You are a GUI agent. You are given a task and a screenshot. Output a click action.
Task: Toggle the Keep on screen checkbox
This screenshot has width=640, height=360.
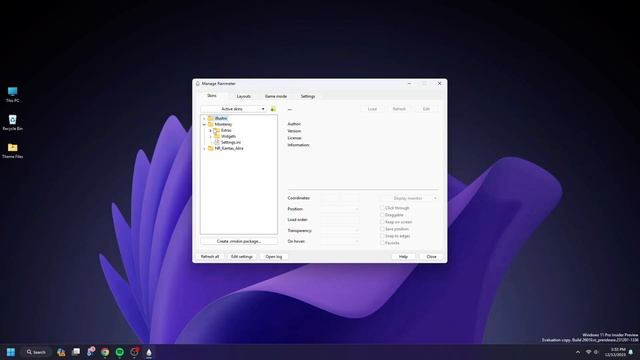point(382,222)
